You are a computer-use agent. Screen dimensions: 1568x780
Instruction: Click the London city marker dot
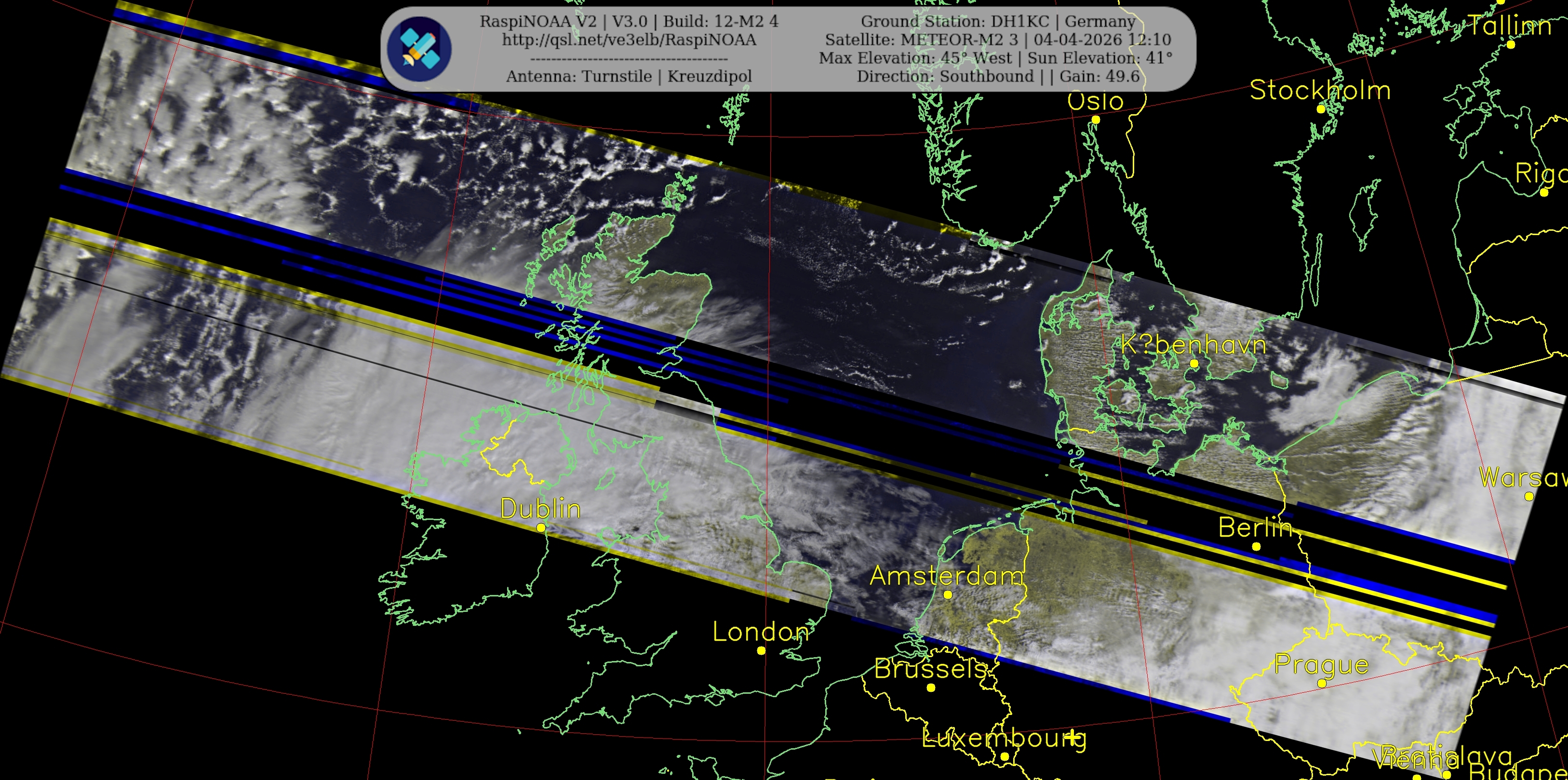(761, 651)
